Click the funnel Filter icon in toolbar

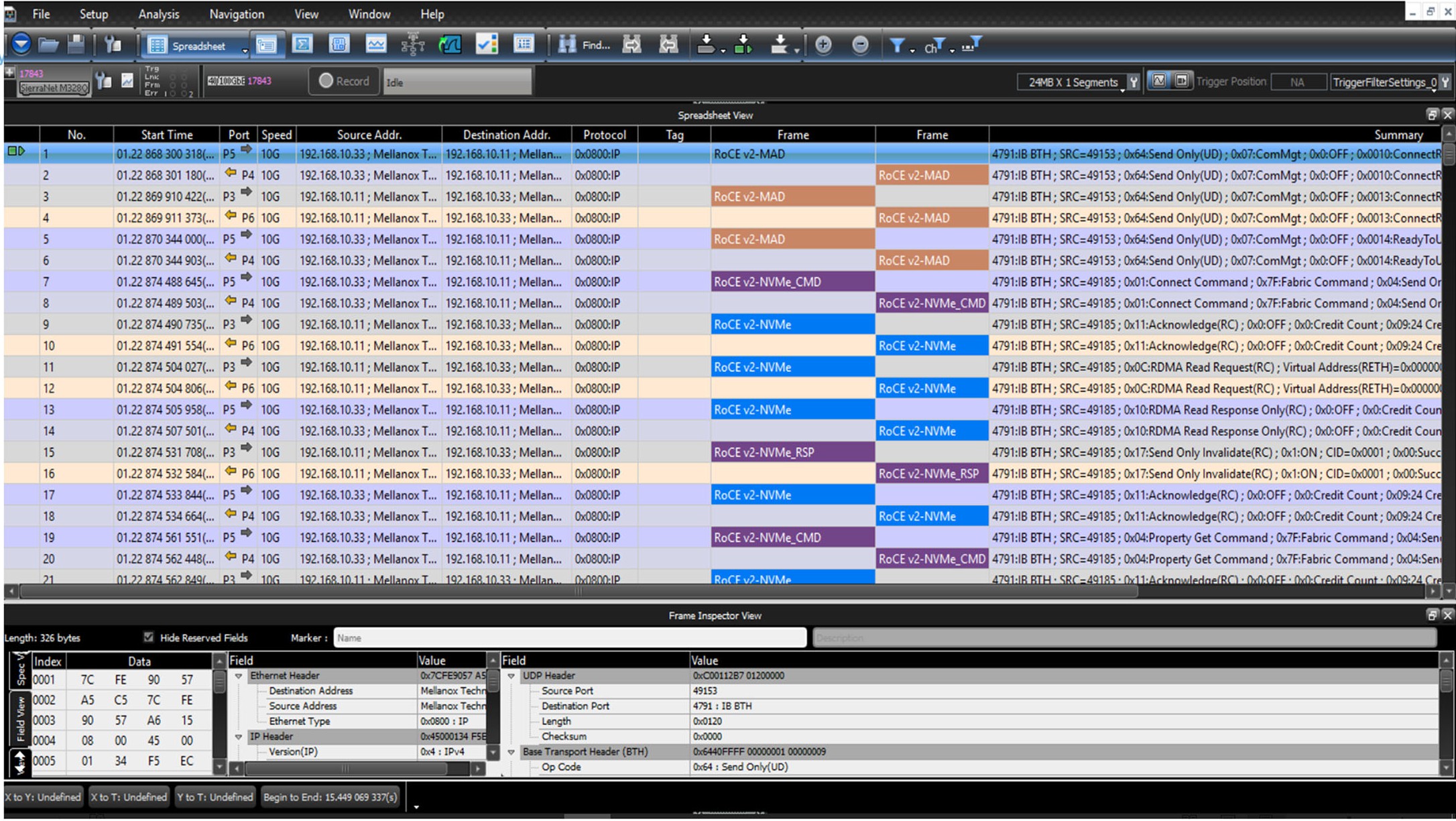(897, 45)
